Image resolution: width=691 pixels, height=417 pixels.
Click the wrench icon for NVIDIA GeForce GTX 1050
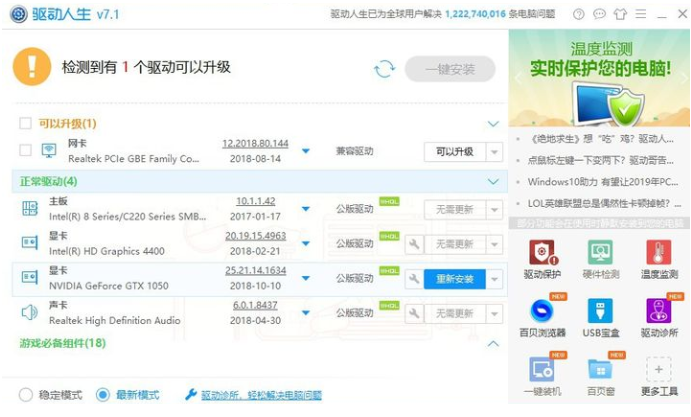[413, 279]
